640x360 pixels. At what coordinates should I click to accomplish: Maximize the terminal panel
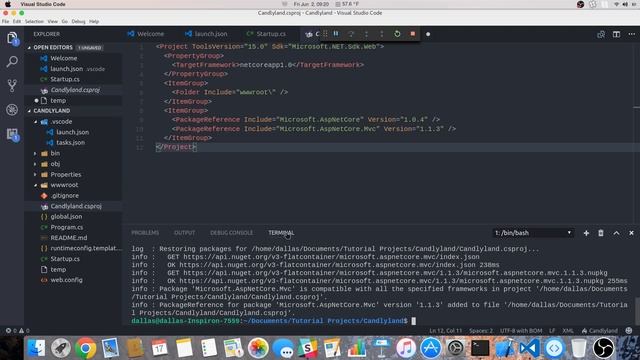point(616,233)
